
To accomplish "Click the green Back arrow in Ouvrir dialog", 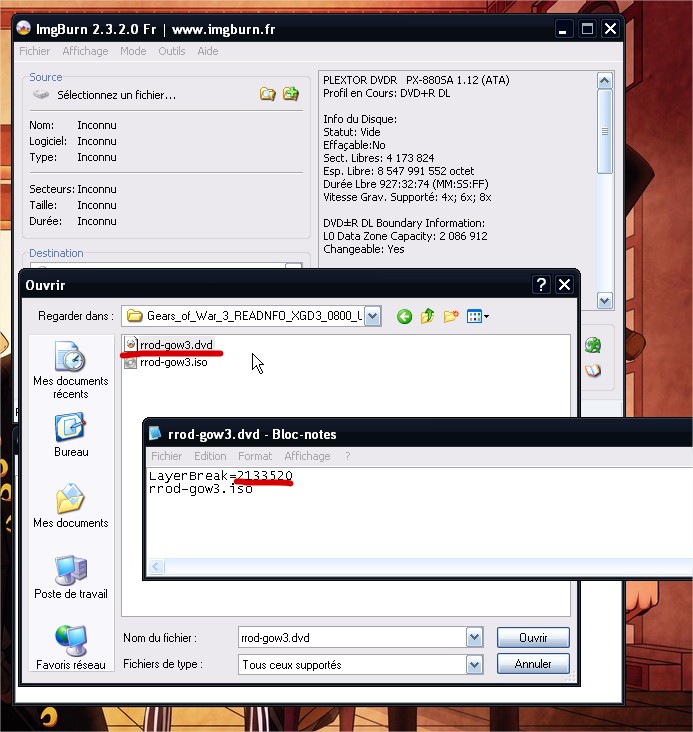I will click(x=404, y=317).
